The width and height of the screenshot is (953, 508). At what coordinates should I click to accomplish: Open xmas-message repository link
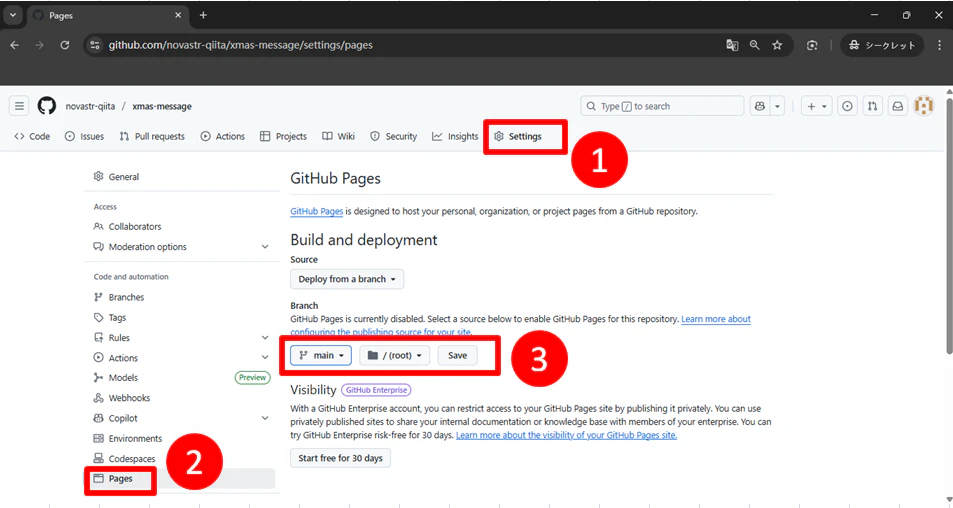tap(162, 106)
